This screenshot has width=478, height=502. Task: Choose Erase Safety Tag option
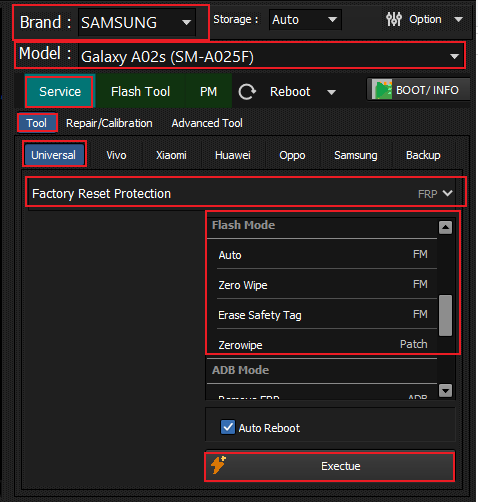[323, 315]
